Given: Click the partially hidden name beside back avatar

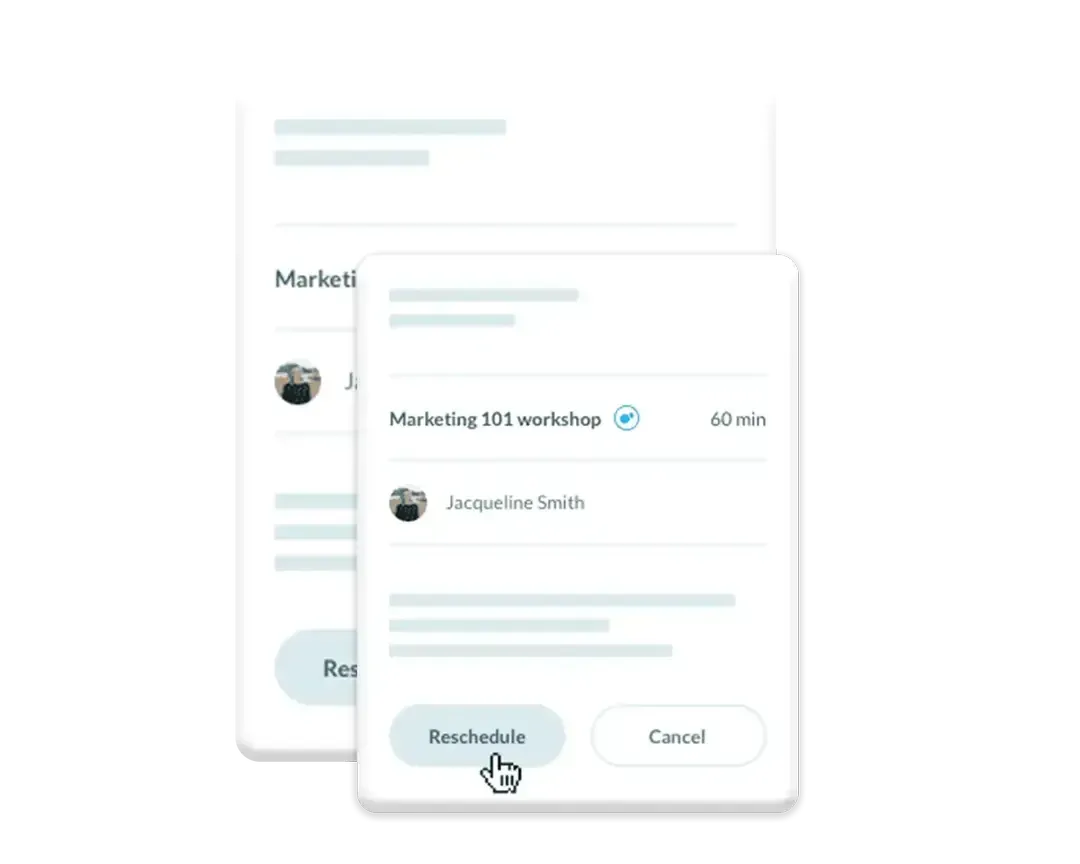Looking at the screenshot, I should point(351,381).
